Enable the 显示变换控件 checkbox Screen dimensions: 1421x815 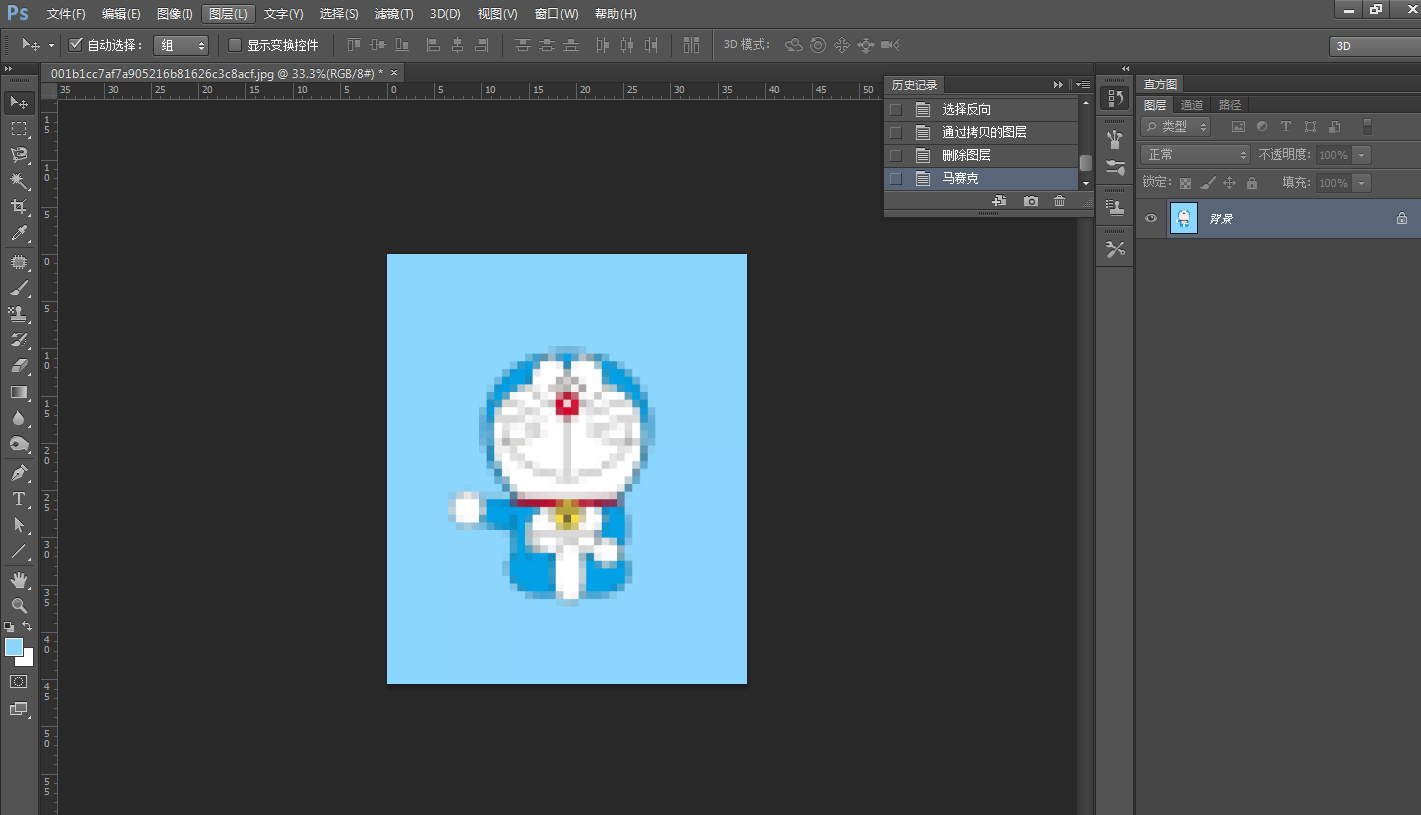click(x=235, y=45)
